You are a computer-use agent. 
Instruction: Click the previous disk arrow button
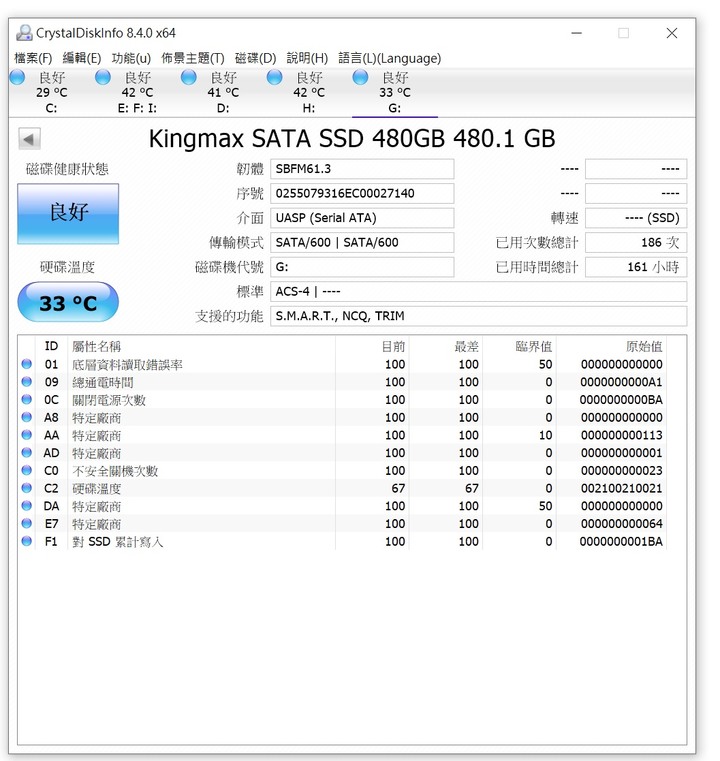[29, 139]
